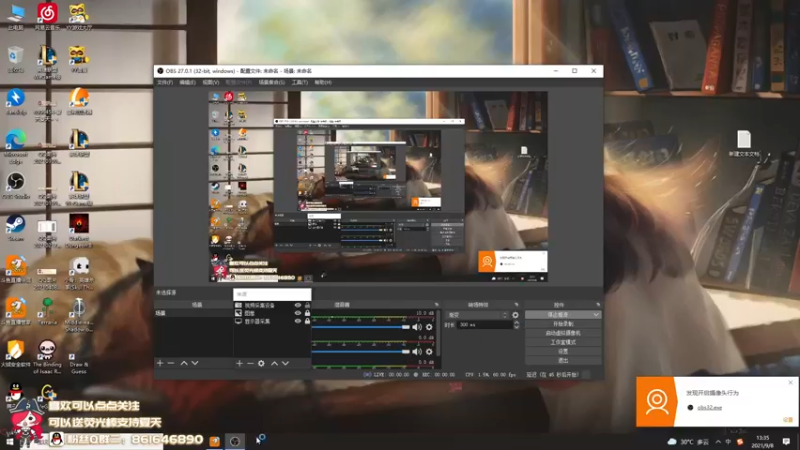
Task: Pop out the scene transitions dock
Action: 516,305
